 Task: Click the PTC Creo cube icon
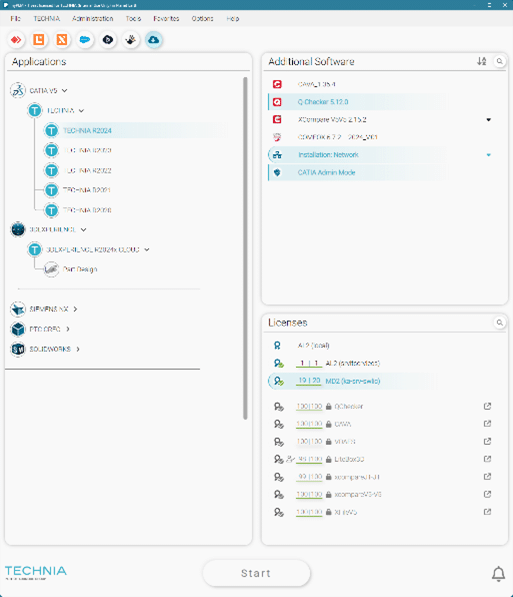(x=18, y=329)
